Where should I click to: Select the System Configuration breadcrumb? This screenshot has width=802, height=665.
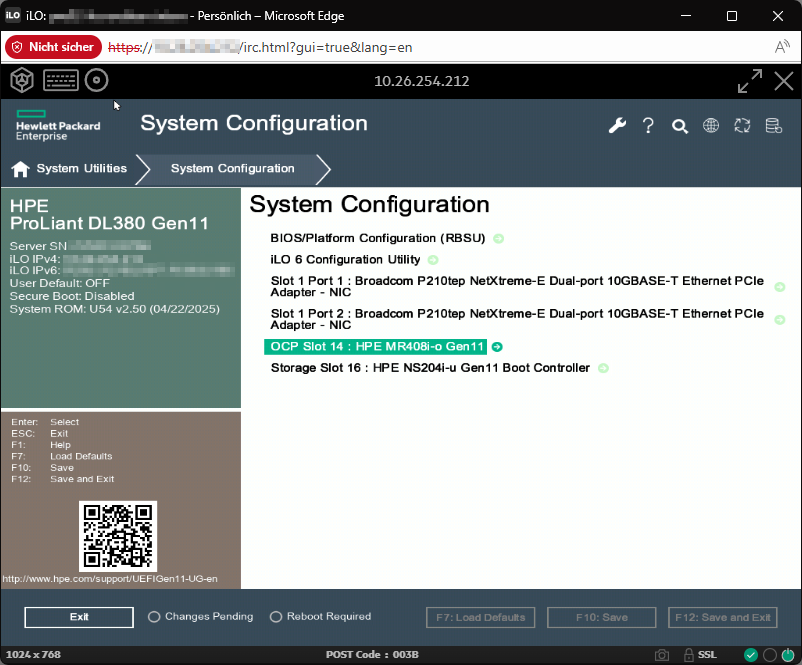[x=232, y=168]
